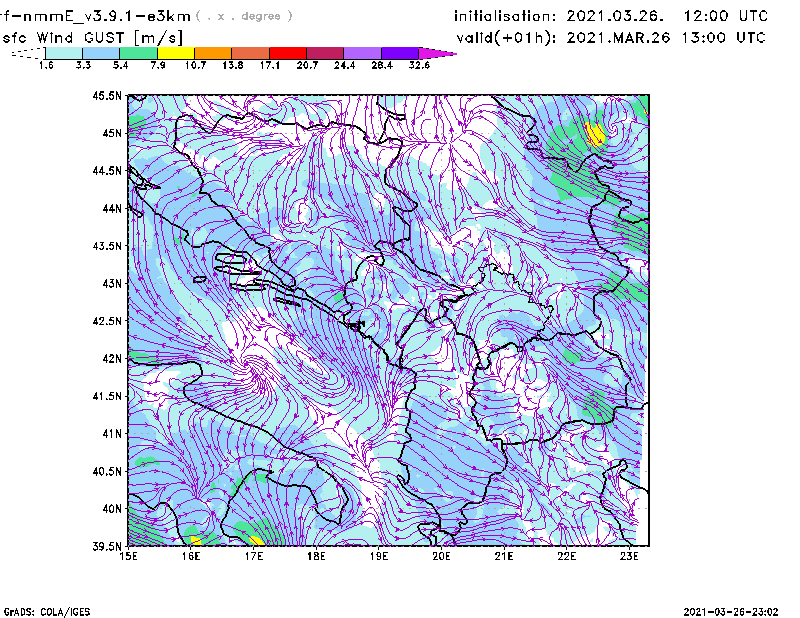Screen dimensions: 800x618
Task: Click the valid(+01h) time line
Action: [x=611, y=38]
